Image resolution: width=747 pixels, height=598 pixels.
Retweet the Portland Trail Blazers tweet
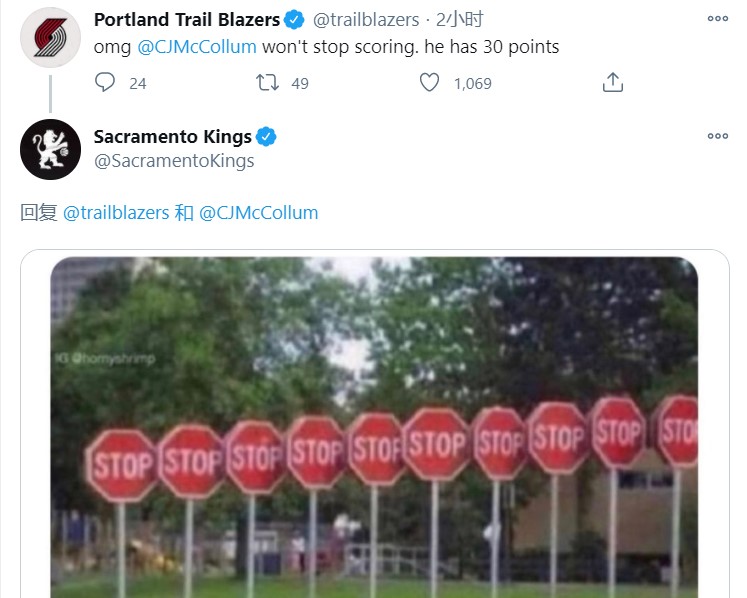pos(267,83)
